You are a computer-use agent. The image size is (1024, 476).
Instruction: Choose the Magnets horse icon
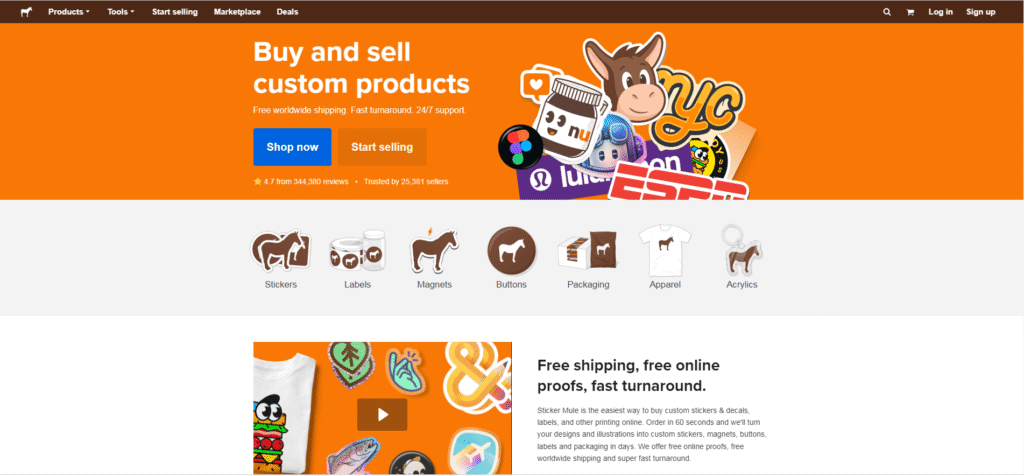434,250
